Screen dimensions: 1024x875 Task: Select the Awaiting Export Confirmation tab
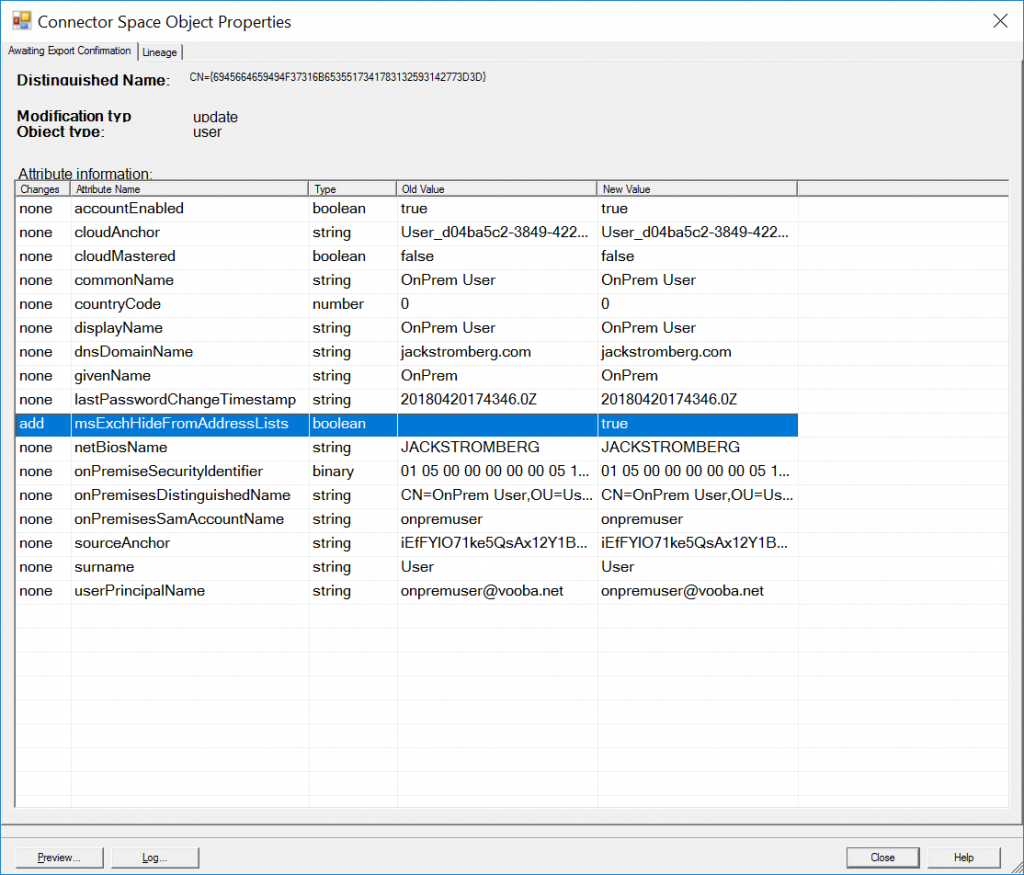point(69,51)
